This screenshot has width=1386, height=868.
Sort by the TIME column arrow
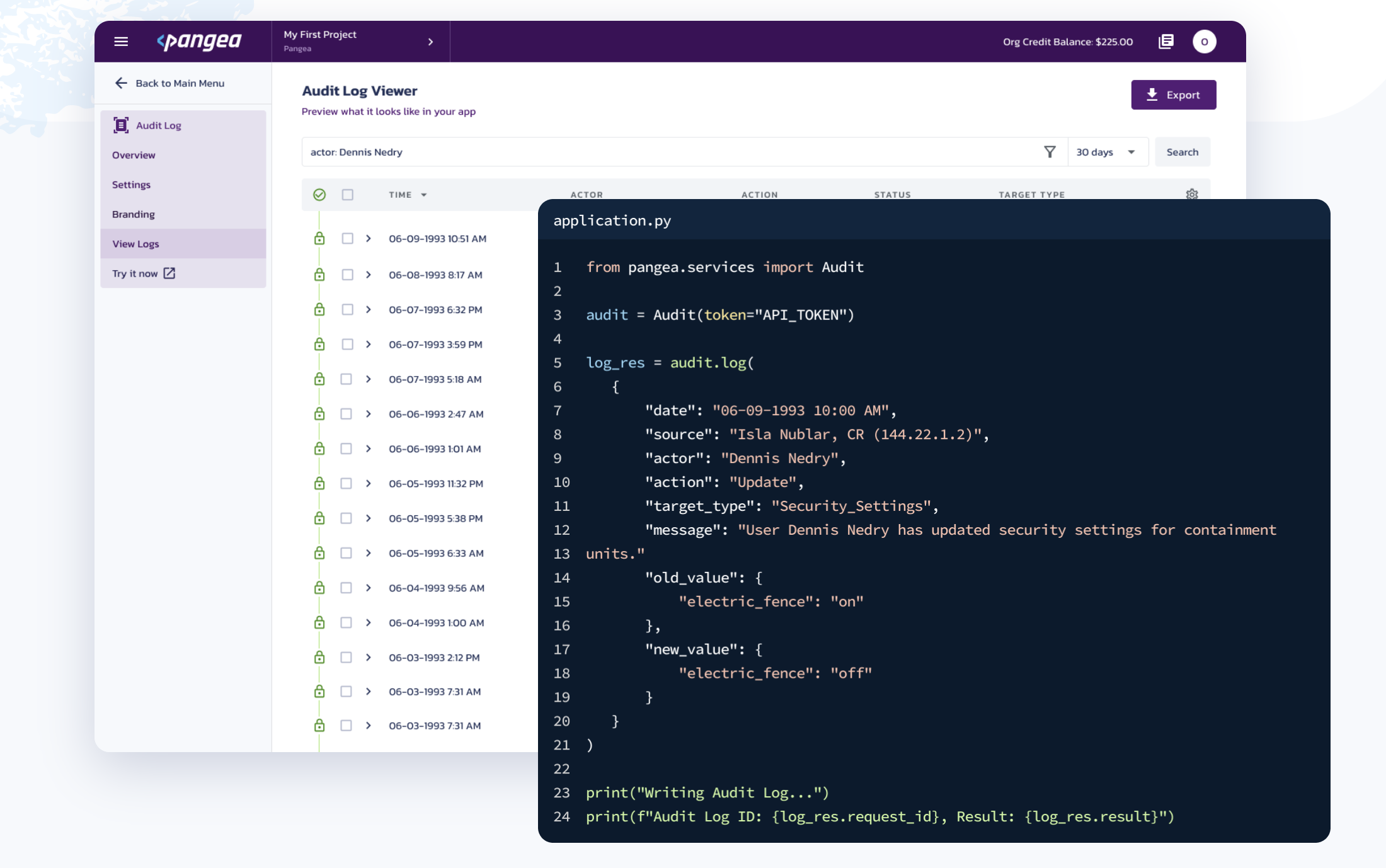click(x=424, y=195)
